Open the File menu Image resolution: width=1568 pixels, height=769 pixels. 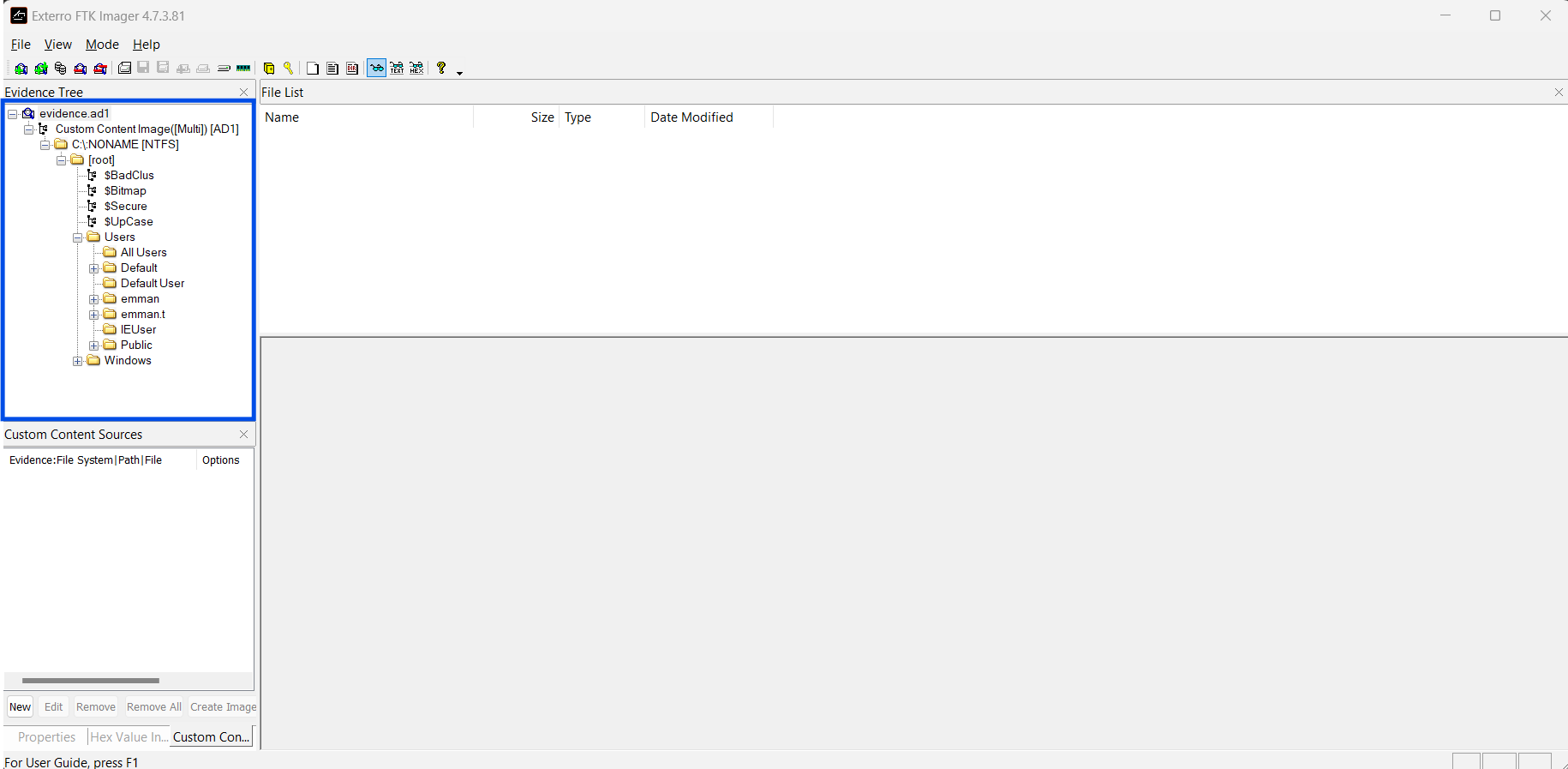coord(21,45)
